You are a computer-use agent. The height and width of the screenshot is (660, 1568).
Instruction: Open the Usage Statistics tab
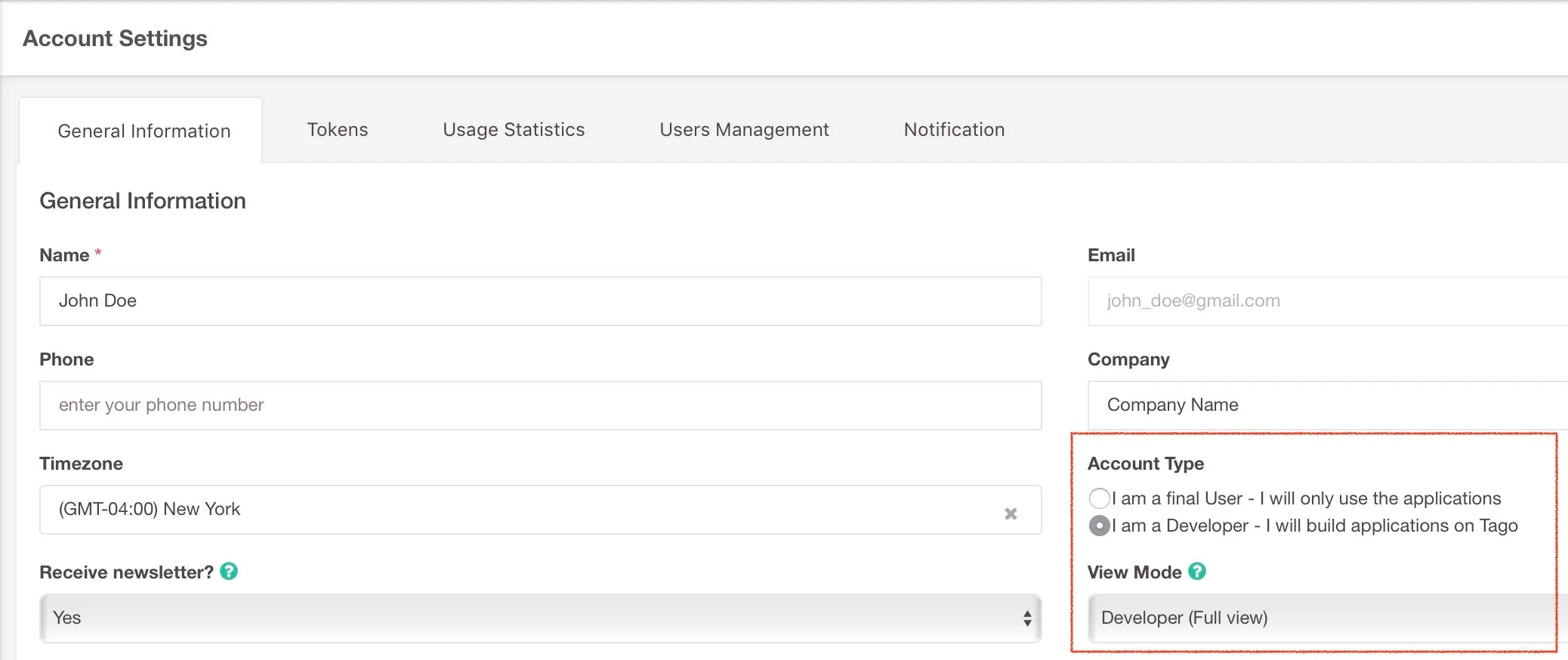[514, 130]
